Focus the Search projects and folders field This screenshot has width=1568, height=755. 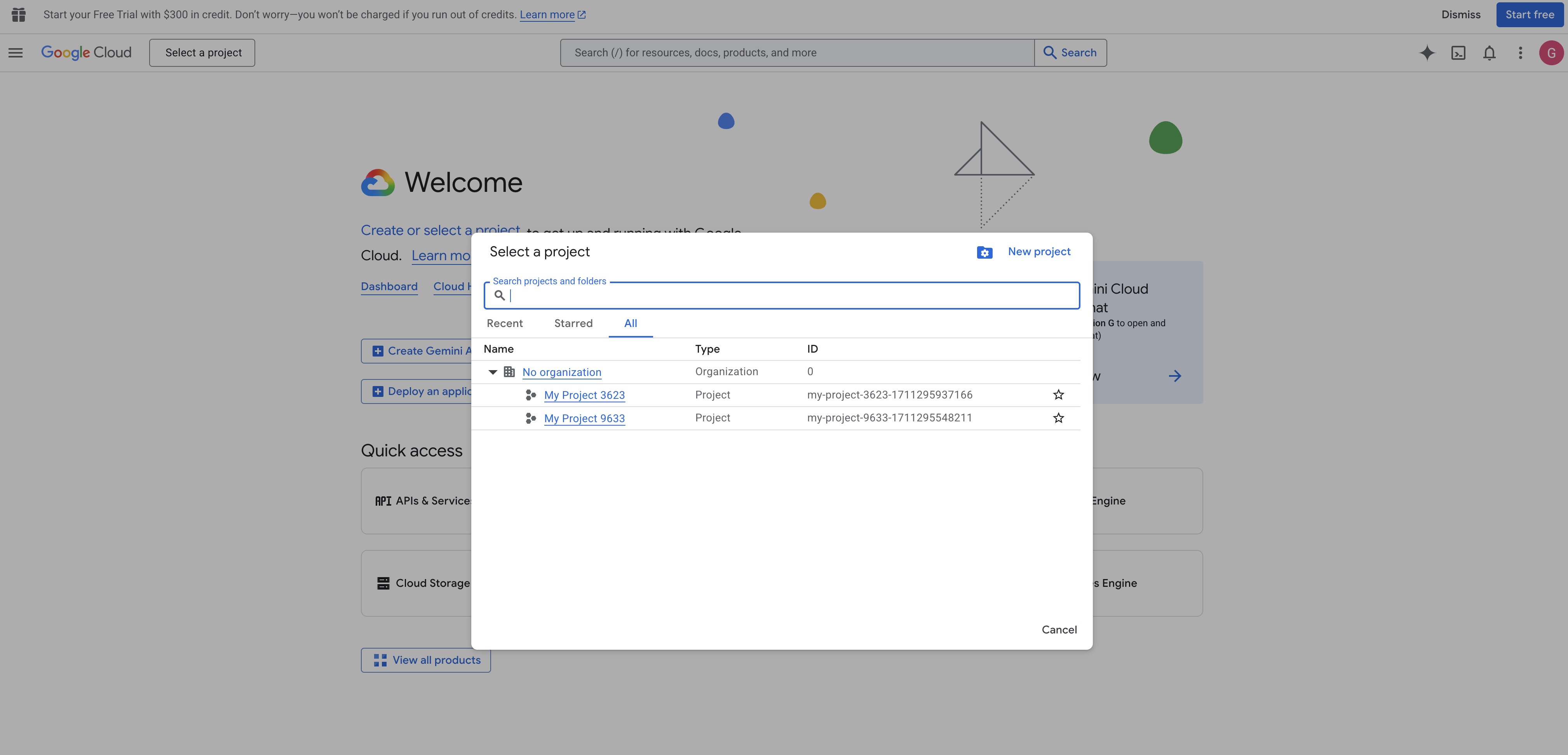click(x=782, y=296)
